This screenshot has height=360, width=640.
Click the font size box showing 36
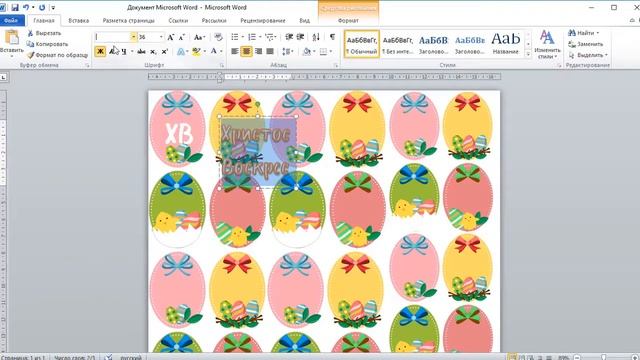pos(147,37)
